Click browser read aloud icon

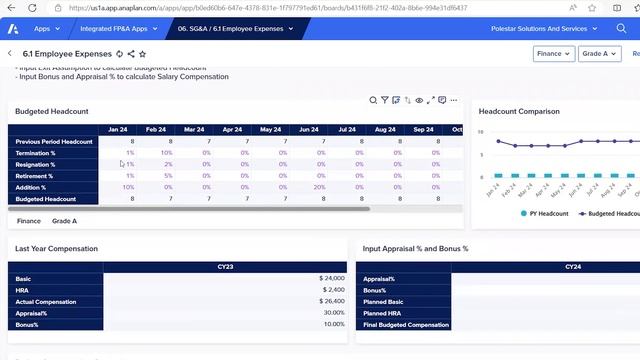573,7
